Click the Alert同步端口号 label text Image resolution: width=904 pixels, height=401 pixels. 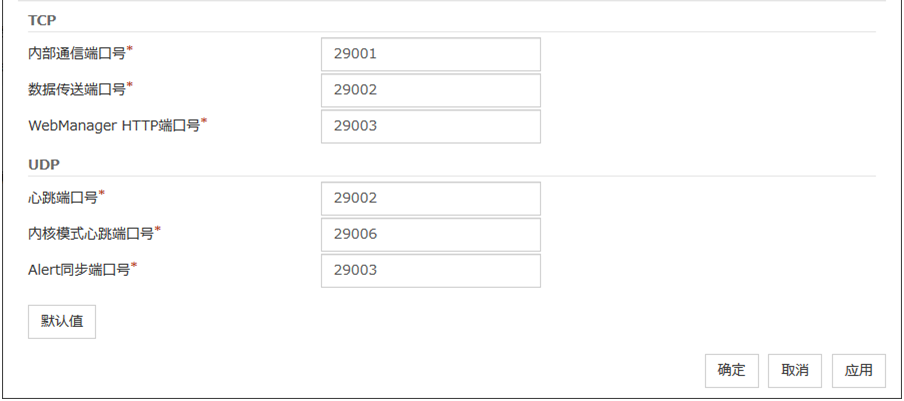79,270
